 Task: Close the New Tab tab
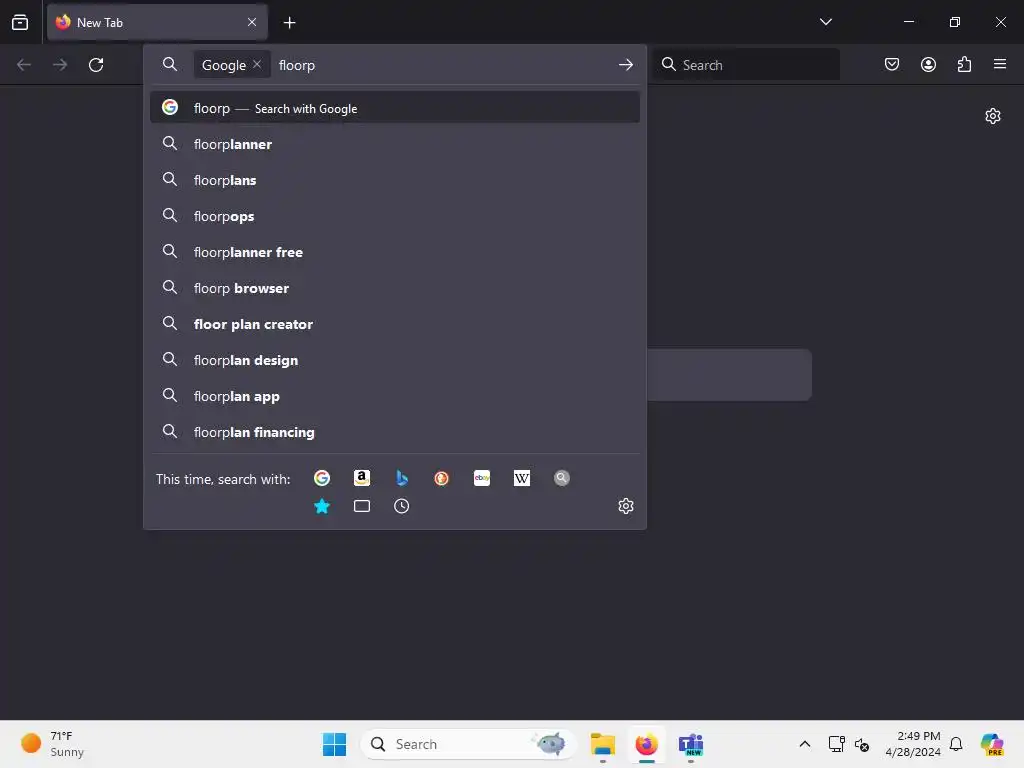[252, 22]
